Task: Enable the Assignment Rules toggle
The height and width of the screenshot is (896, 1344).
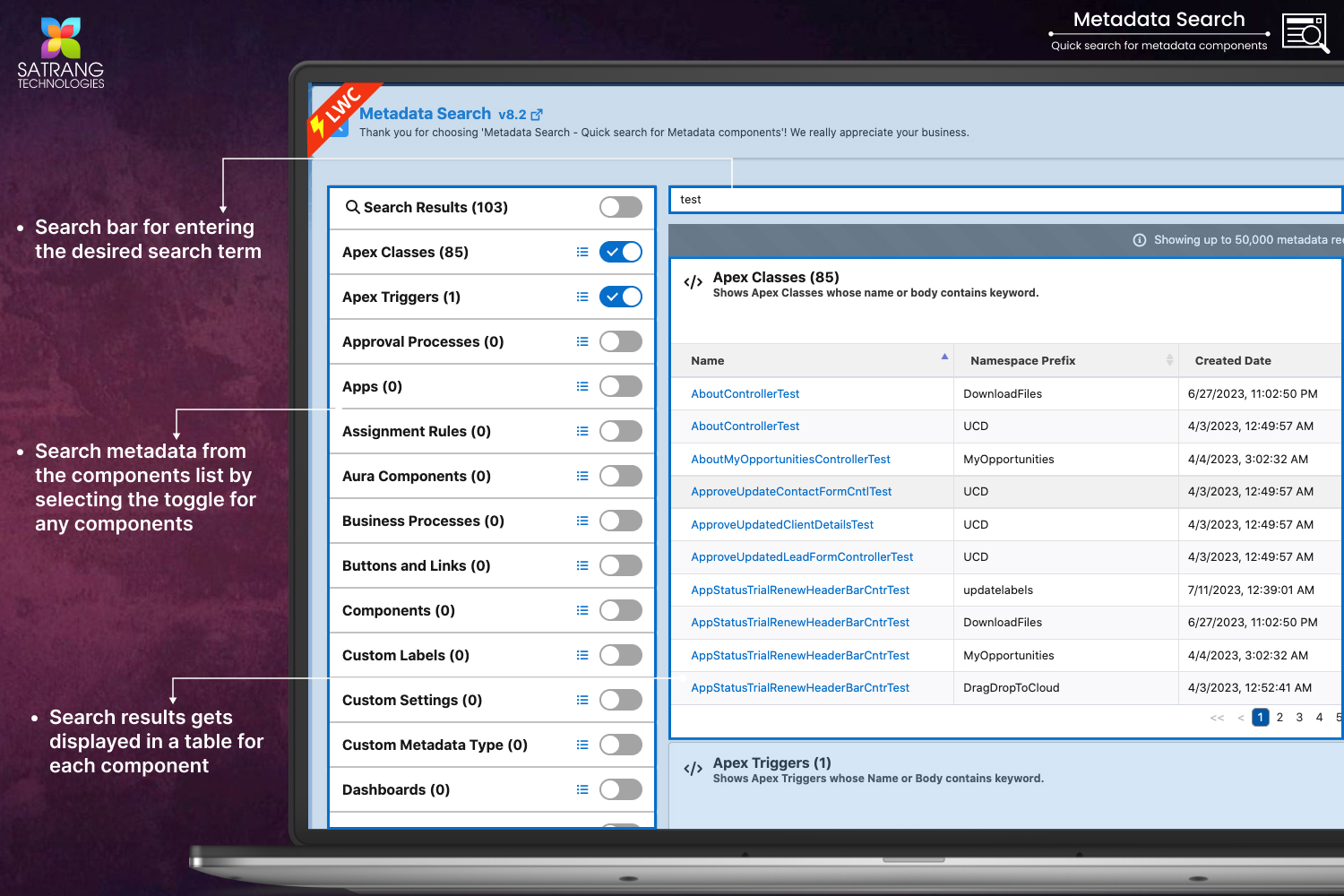Action: 621,431
